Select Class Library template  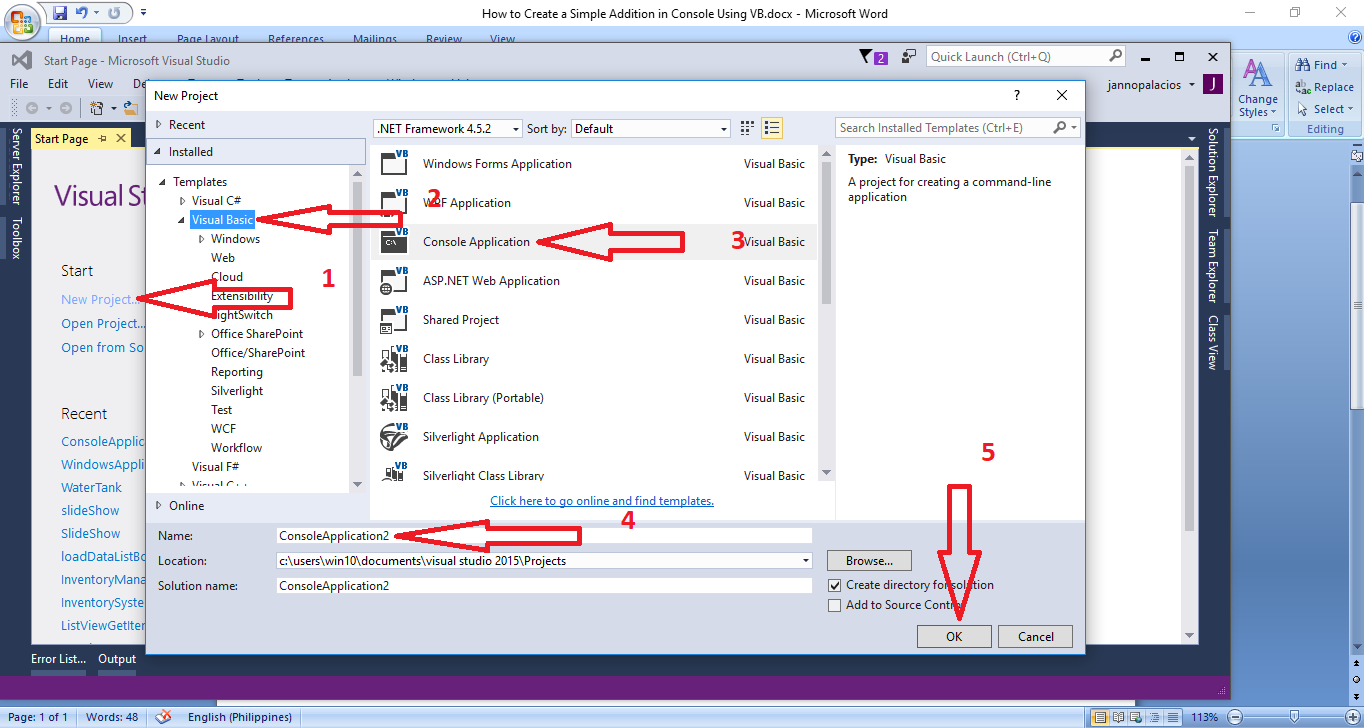coord(594,359)
